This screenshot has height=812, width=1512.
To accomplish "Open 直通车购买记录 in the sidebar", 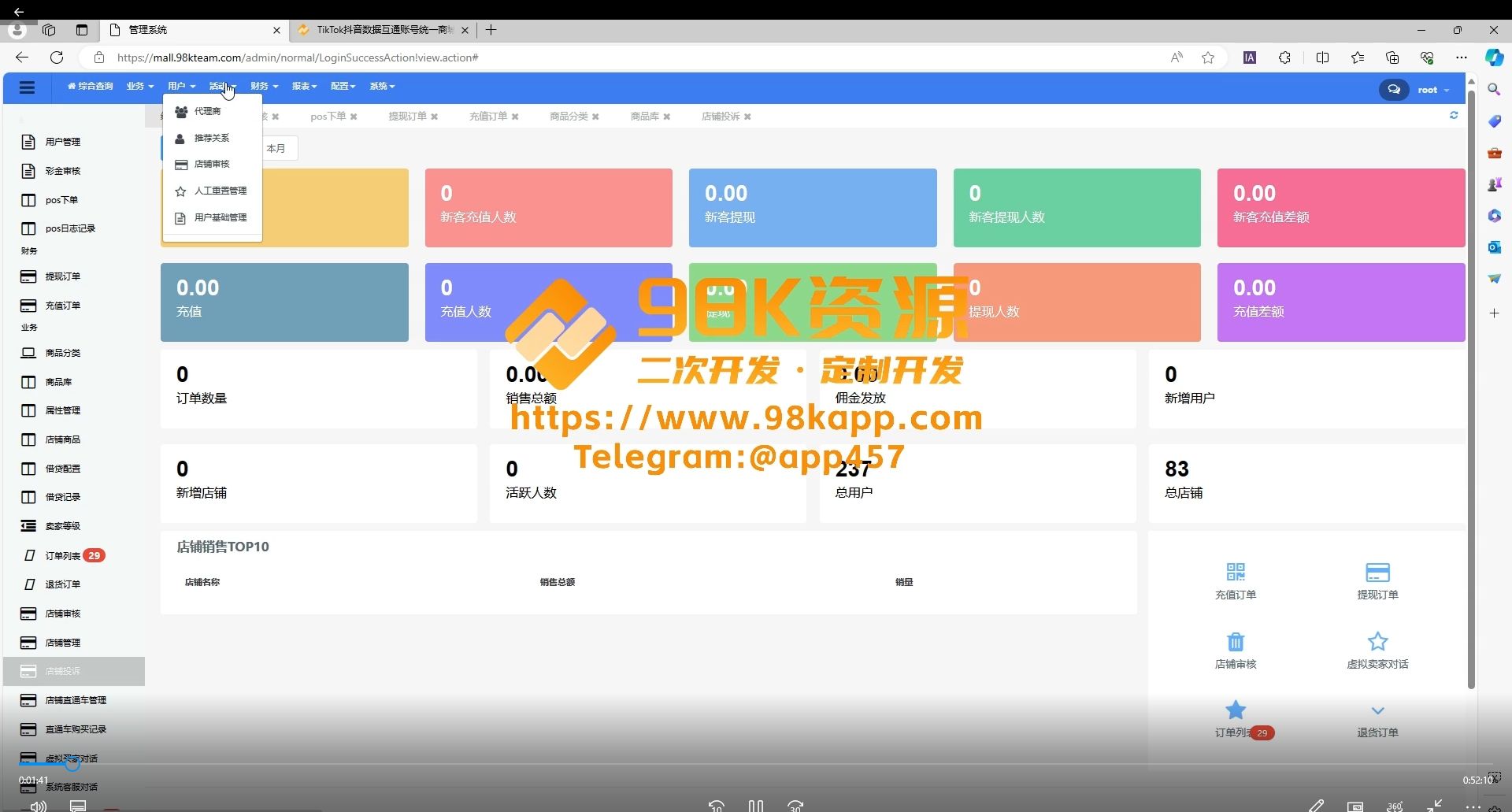I will [x=74, y=729].
